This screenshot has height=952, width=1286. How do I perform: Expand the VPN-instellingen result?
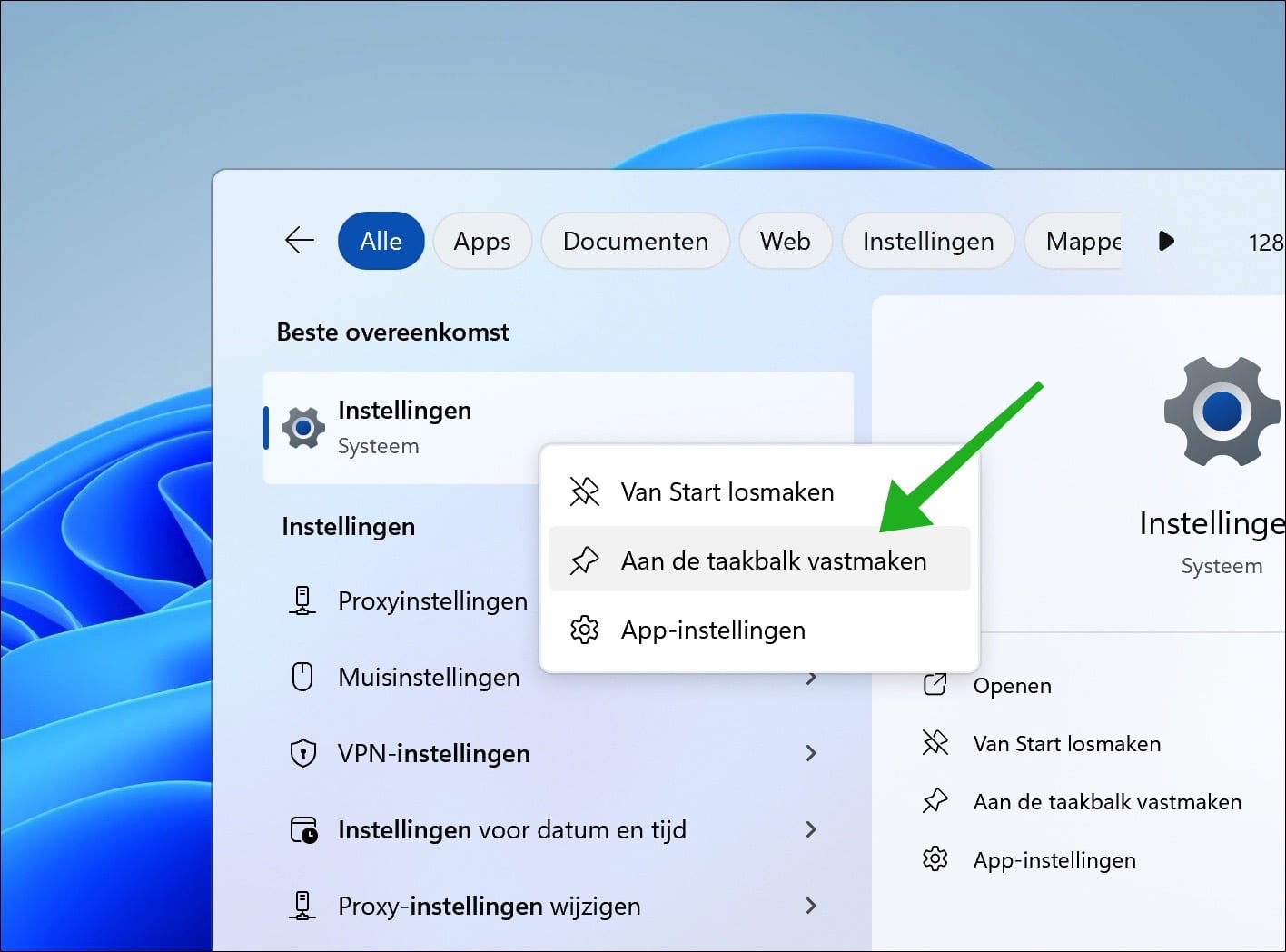(811, 752)
